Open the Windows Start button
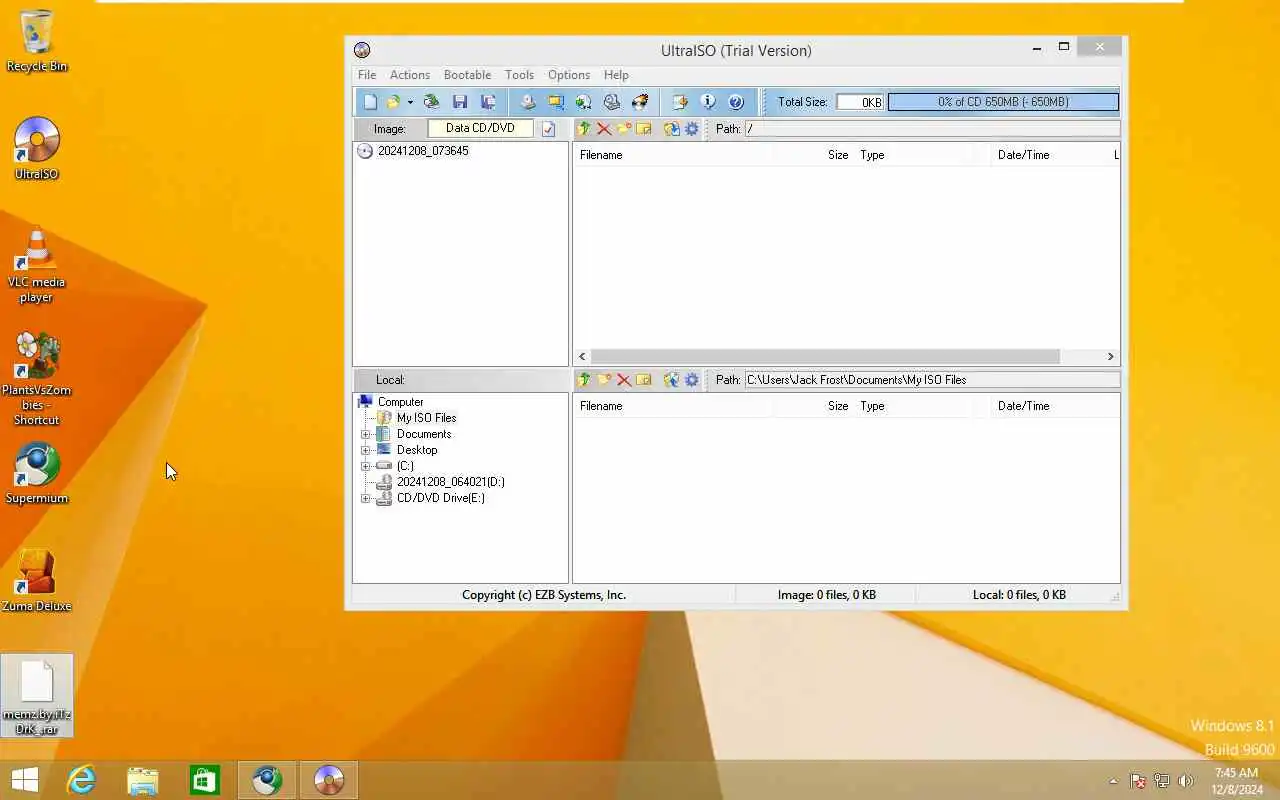Image resolution: width=1280 pixels, height=800 pixels. coord(24,780)
